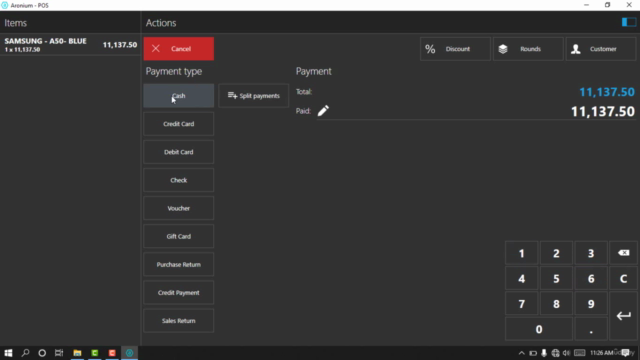Open Split payments

click(253, 96)
